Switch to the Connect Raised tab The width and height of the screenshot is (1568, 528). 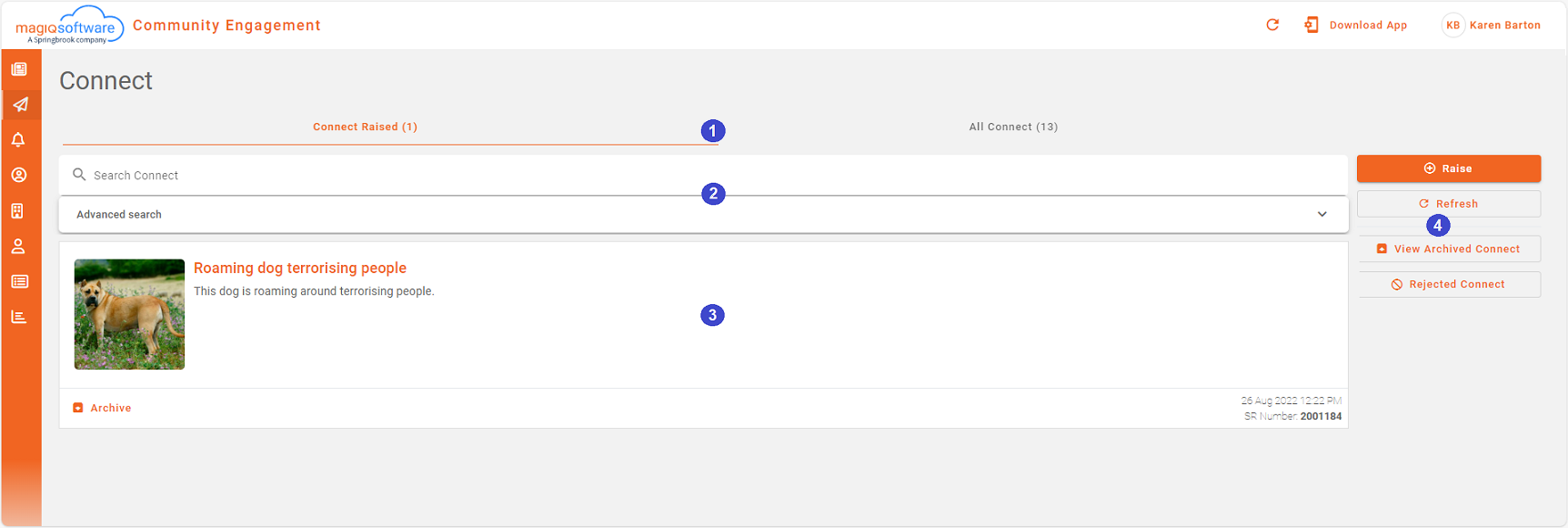pyautogui.click(x=365, y=127)
